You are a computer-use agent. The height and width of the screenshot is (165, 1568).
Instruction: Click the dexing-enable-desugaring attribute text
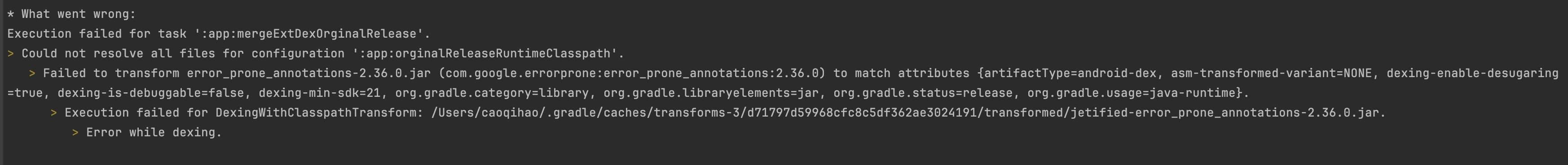(1472, 73)
